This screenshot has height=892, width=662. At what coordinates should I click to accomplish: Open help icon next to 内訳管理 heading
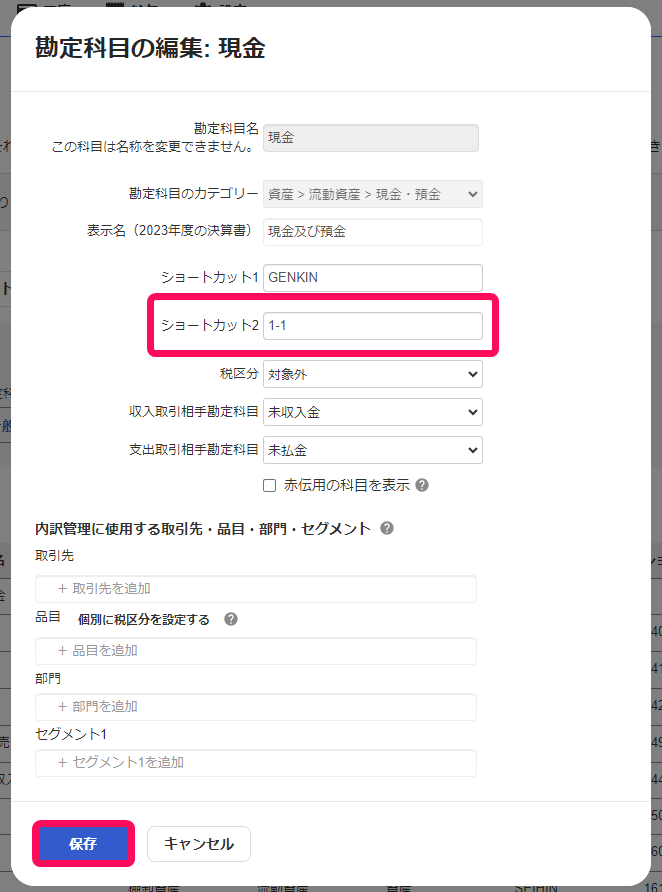387,528
